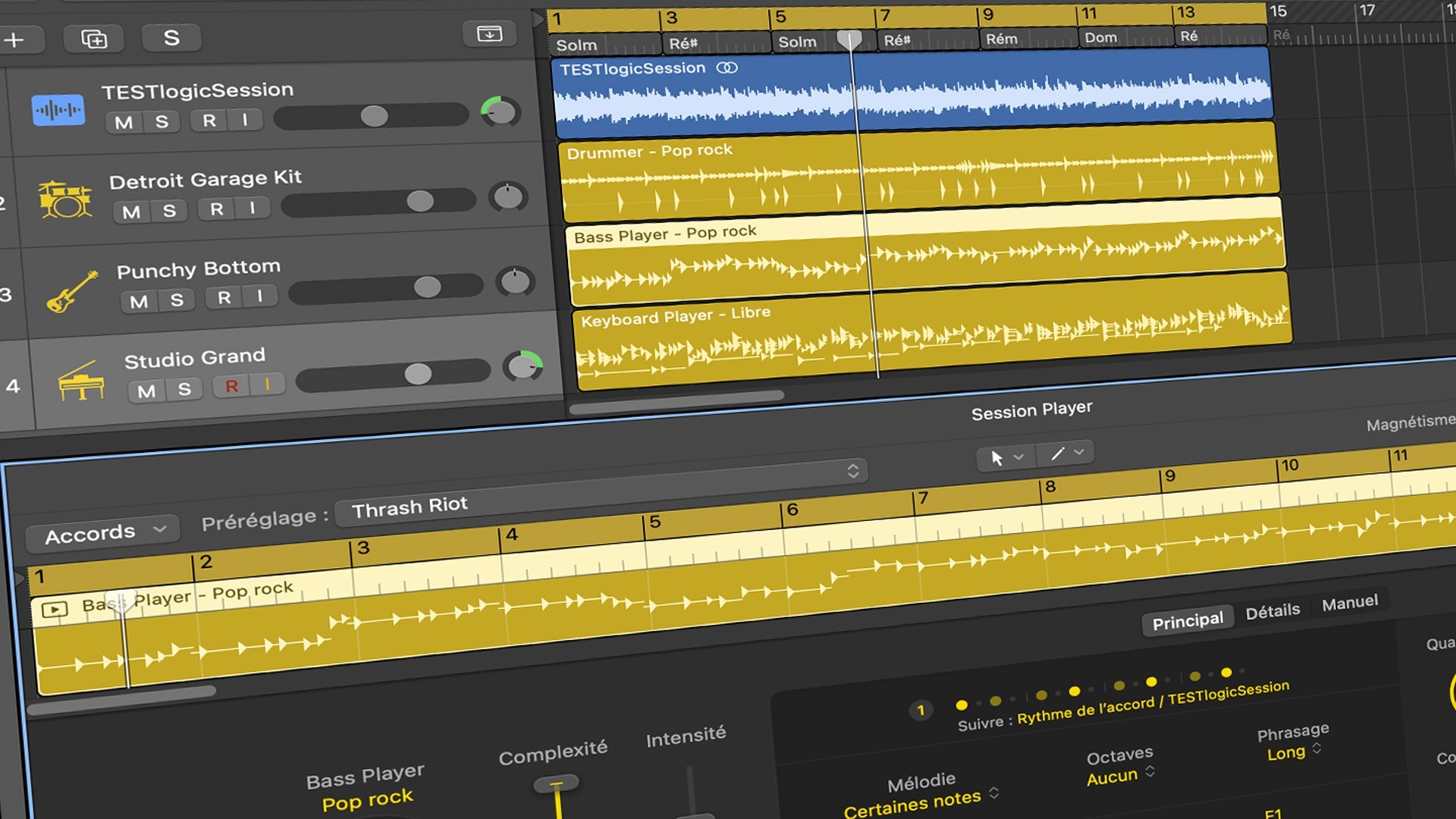Select the pencil tool above the editor
1456x819 pixels.
coord(1059,453)
